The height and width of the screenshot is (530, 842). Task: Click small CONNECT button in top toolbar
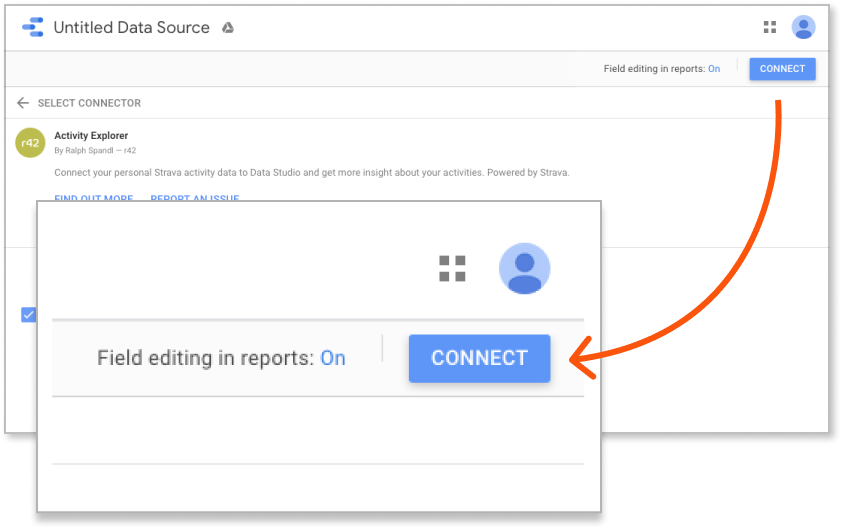tap(782, 69)
